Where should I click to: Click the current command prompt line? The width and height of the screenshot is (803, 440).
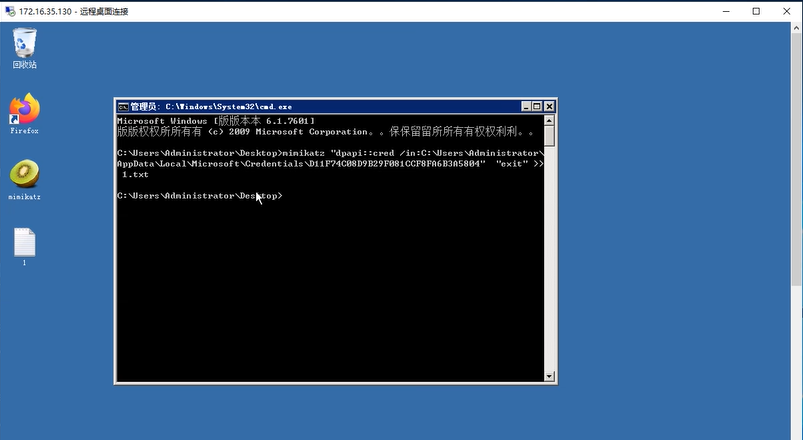[200, 196]
